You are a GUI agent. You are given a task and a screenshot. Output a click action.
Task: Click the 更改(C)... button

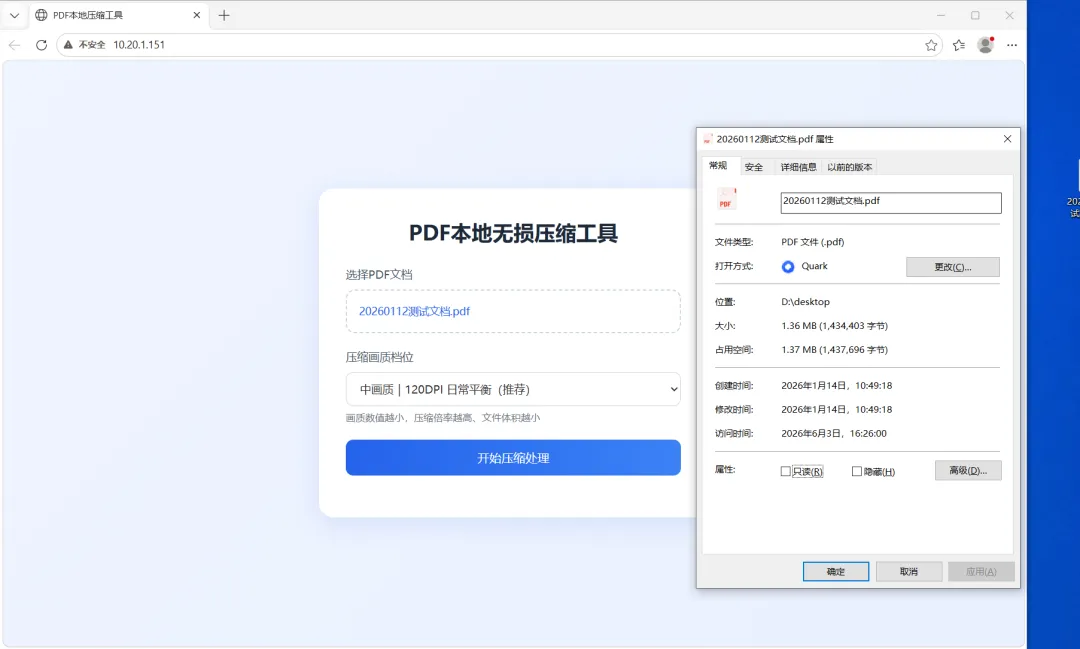953,267
